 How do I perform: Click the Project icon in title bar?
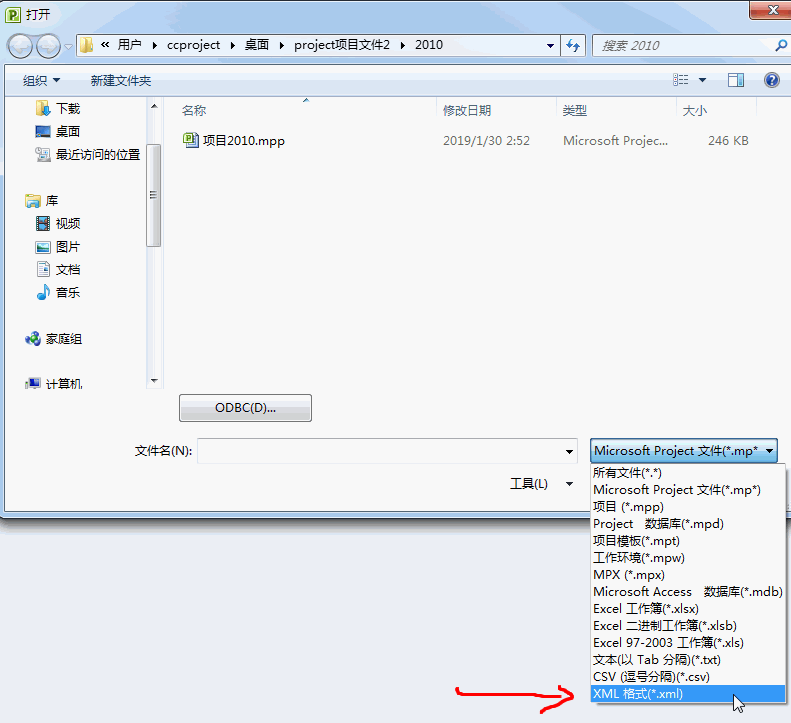click(13, 15)
